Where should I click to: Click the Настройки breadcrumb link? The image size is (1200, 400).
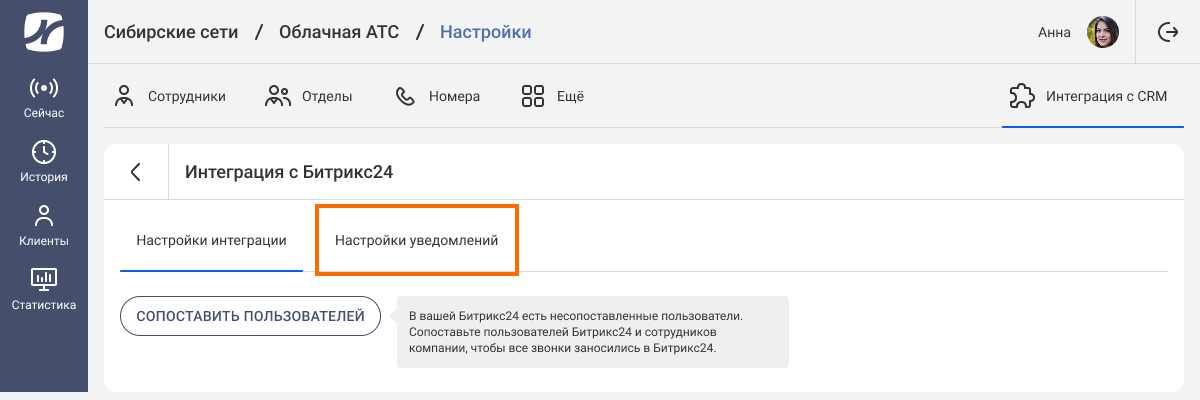point(485,32)
